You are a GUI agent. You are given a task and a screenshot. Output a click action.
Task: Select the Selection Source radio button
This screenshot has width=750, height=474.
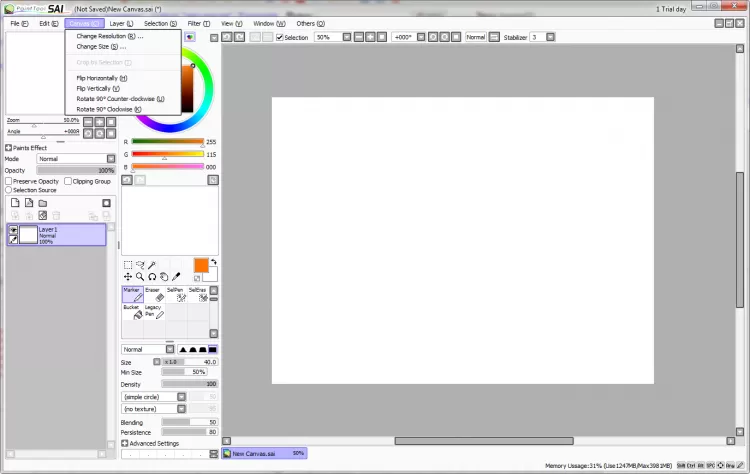pyautogui.click(x=9, y=190)
